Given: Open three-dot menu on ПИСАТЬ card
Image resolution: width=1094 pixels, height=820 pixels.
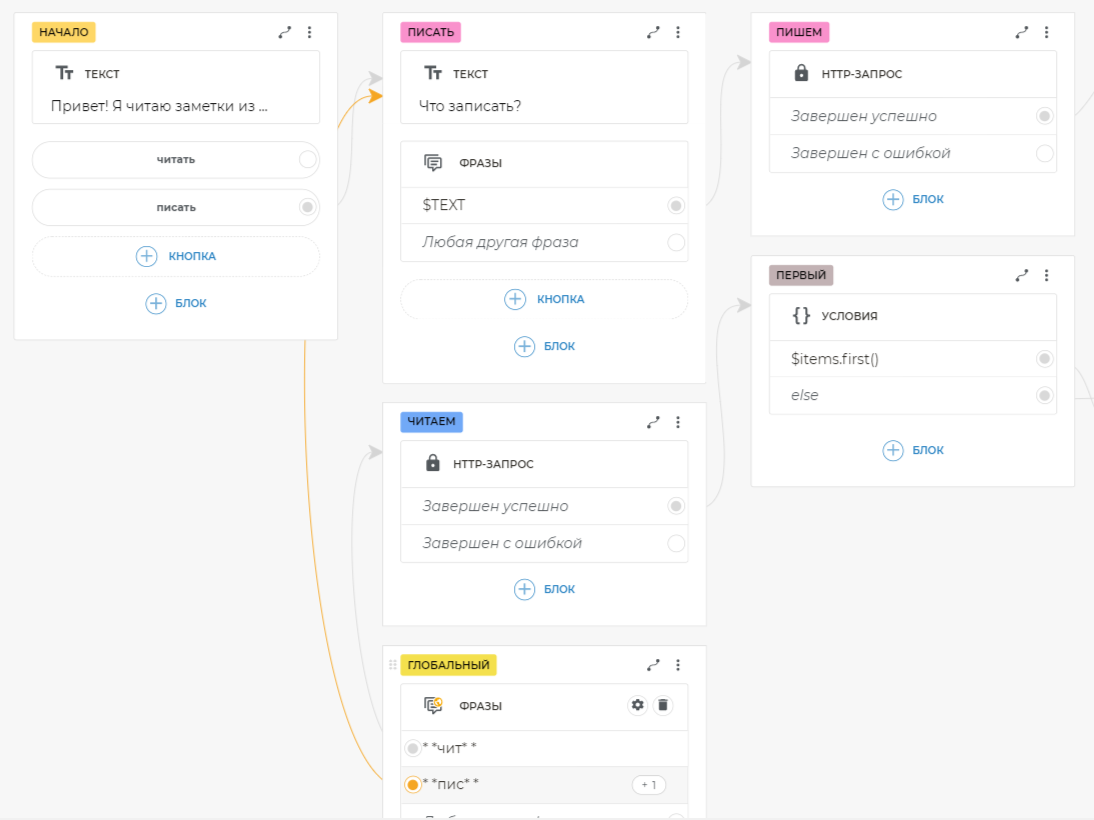Looking at the screenshot, I should tap(678, 32).
